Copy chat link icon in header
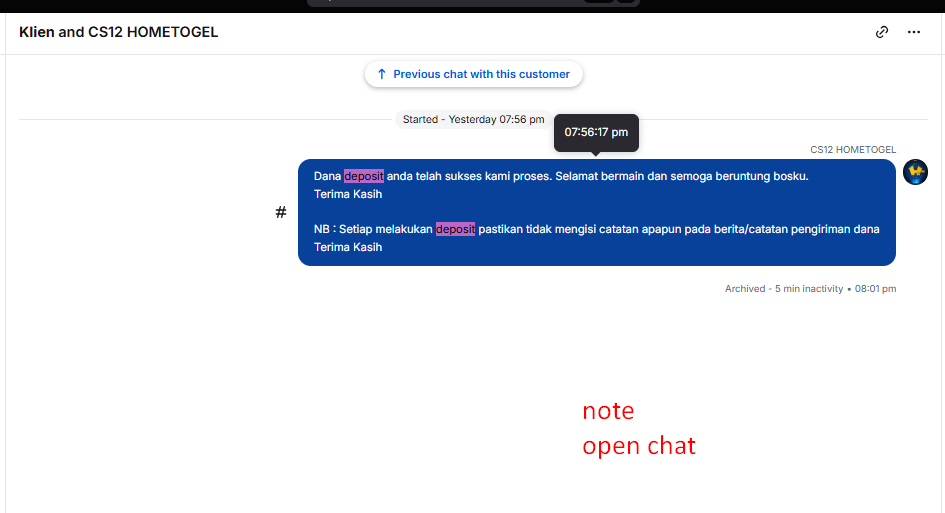Image resolution: width=945 pixels, height=513 pixels. (x=882, y=32)
